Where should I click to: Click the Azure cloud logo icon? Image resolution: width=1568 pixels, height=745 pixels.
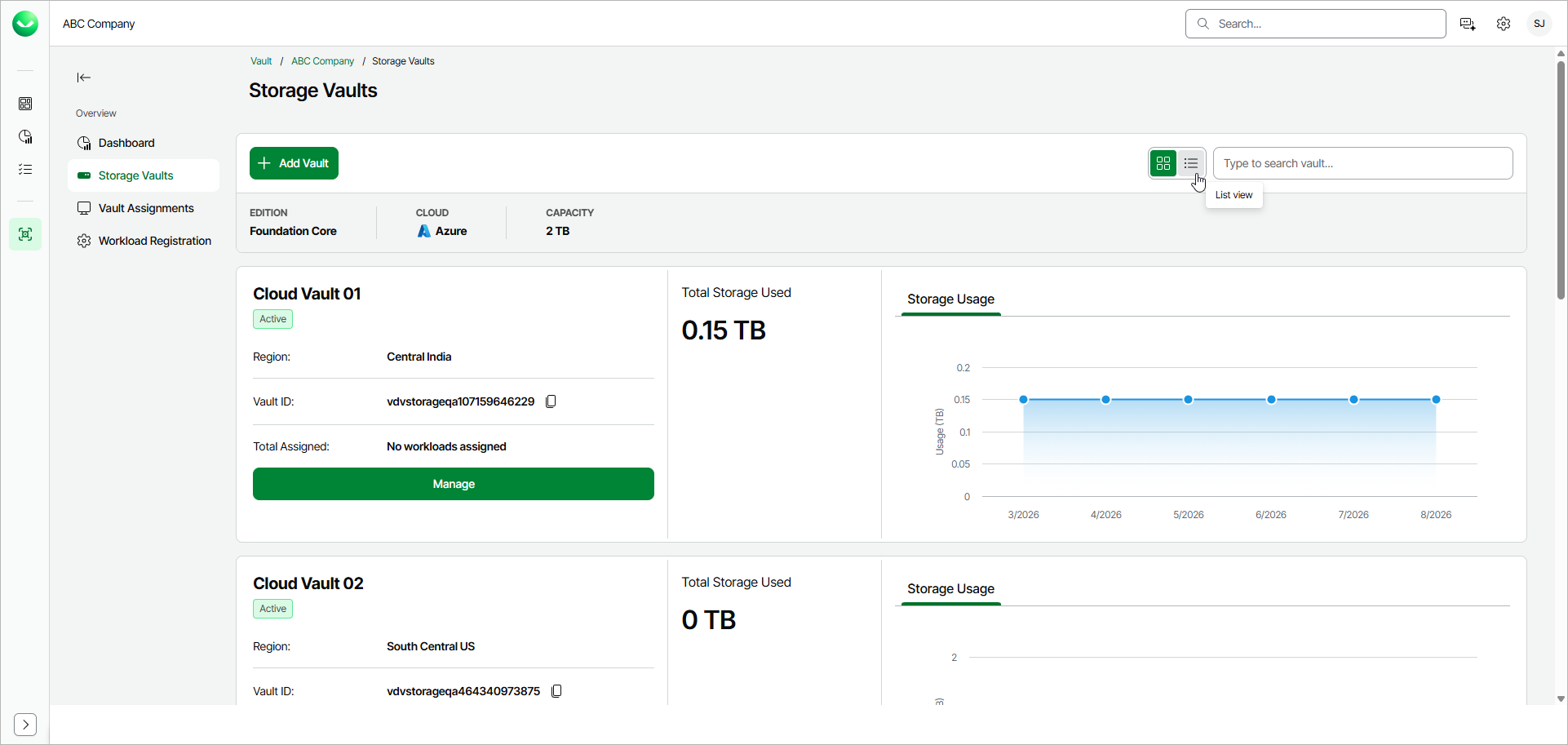(424, 231)
